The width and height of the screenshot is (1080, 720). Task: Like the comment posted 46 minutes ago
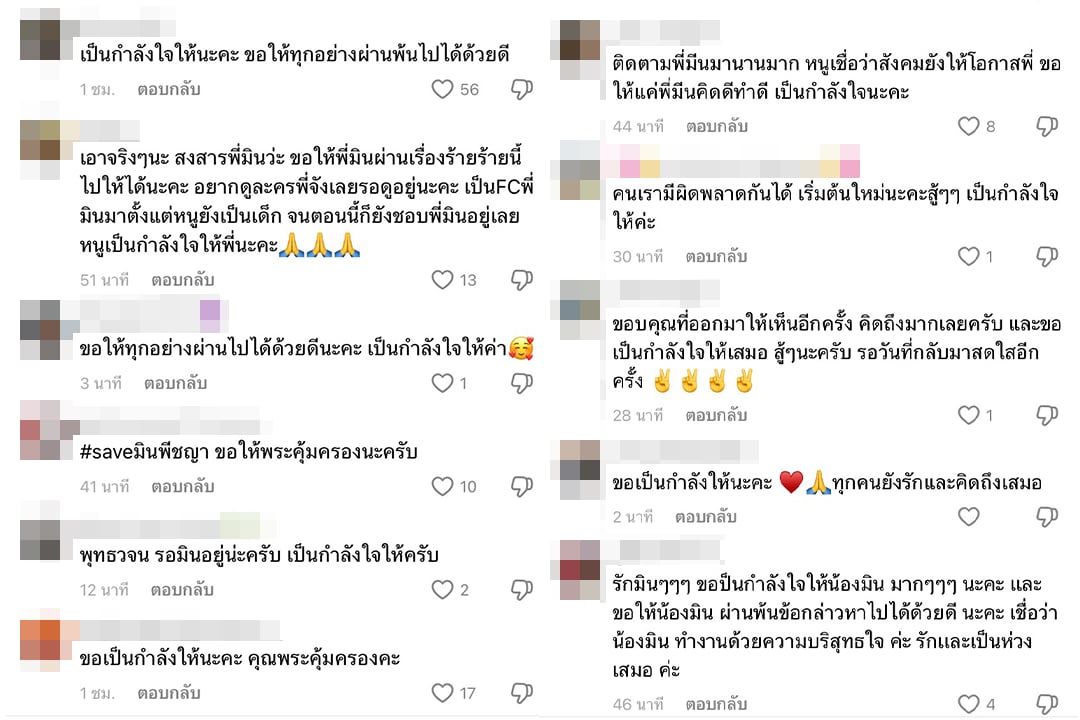tap(968, 703)
